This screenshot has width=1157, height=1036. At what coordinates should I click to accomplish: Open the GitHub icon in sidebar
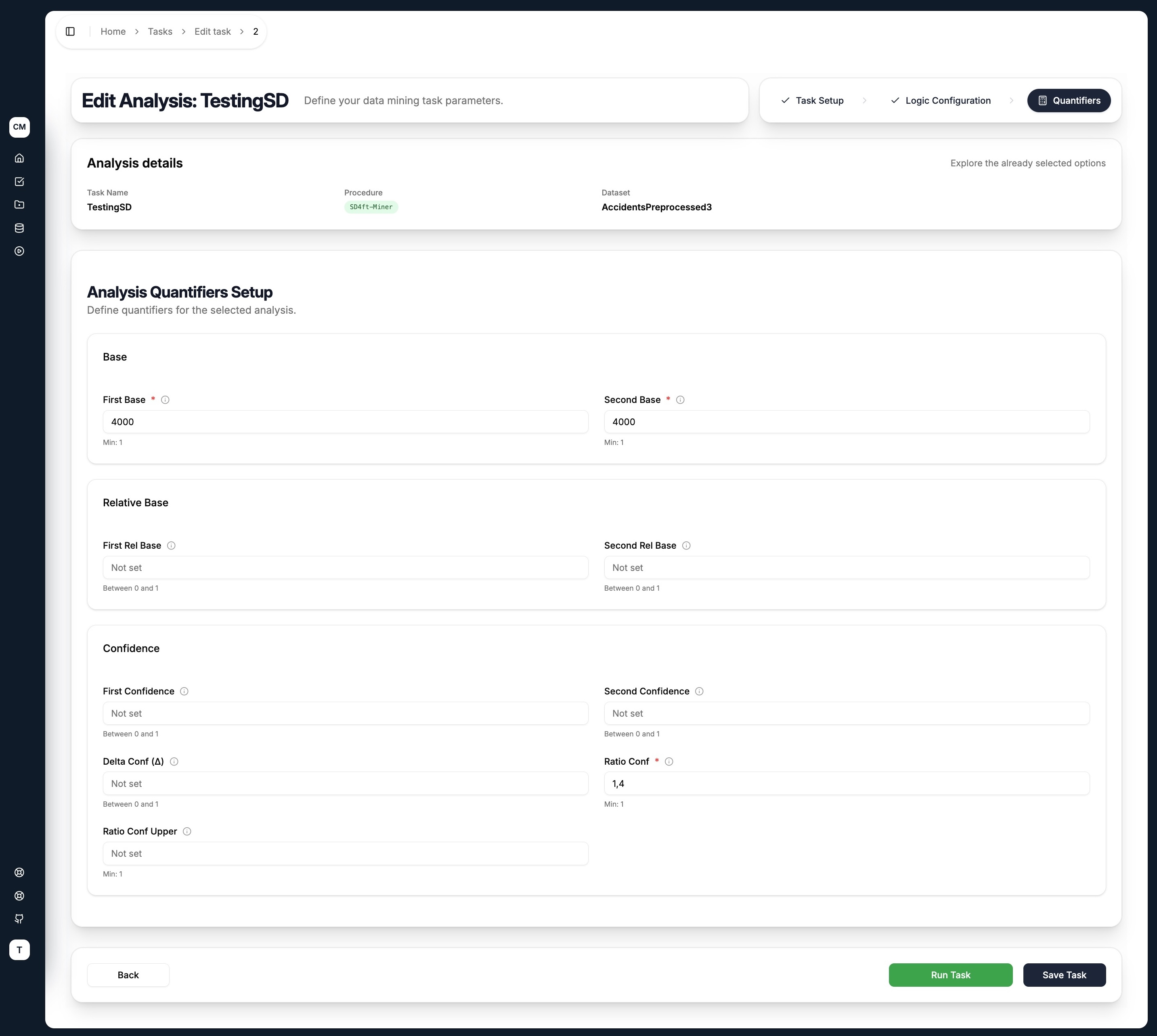point(19,919)
